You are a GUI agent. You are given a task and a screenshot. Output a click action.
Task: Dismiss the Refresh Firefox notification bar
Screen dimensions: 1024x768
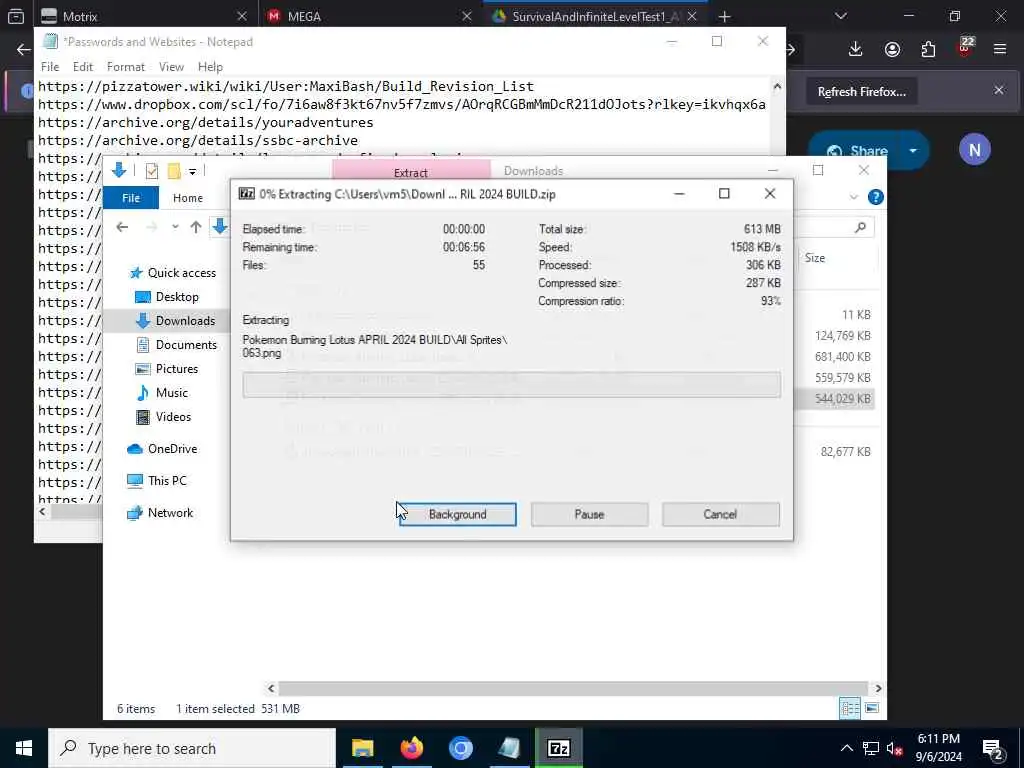coord(999,90)
